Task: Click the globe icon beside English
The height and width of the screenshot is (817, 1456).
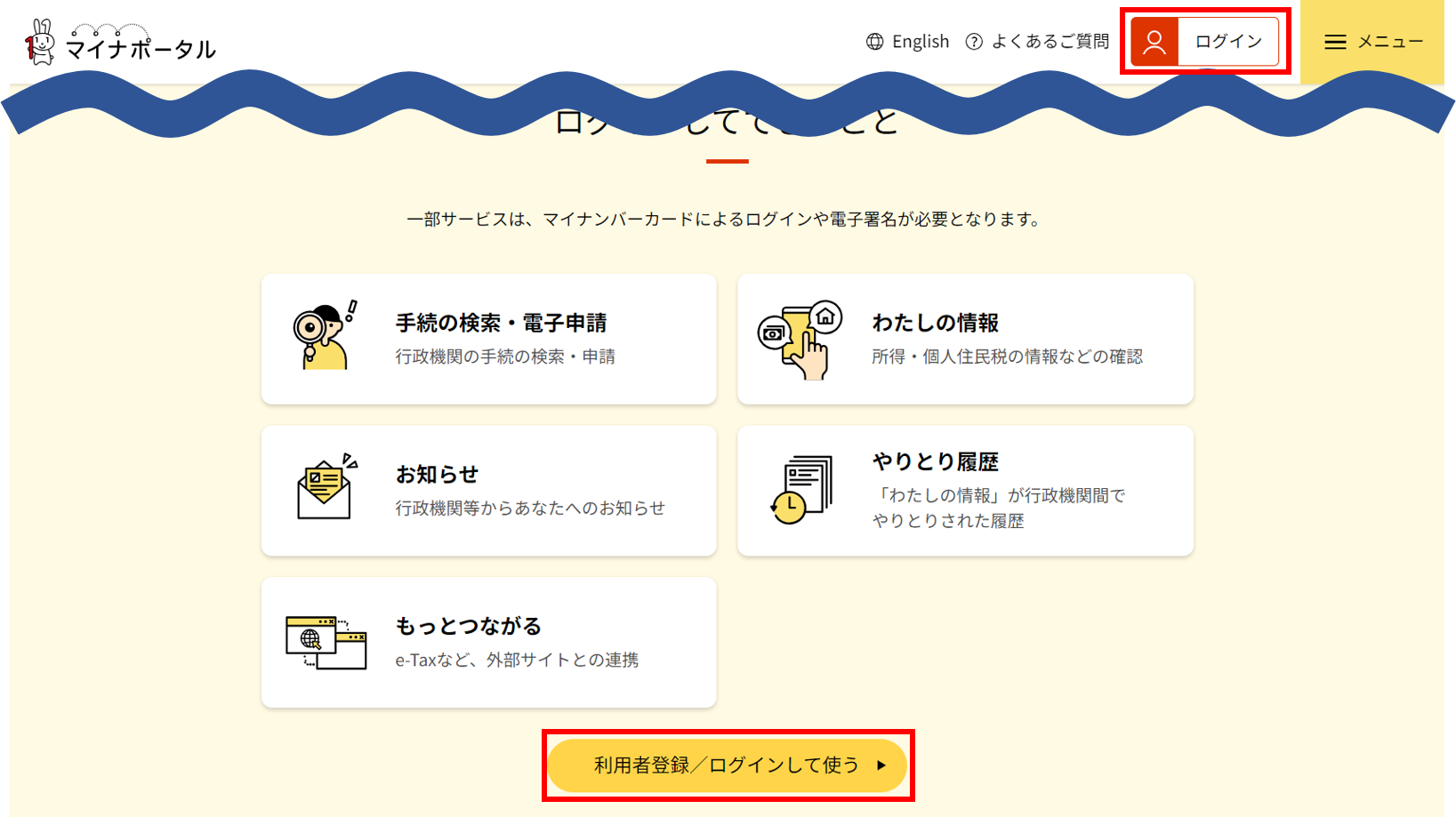Action: coord(875,42)
